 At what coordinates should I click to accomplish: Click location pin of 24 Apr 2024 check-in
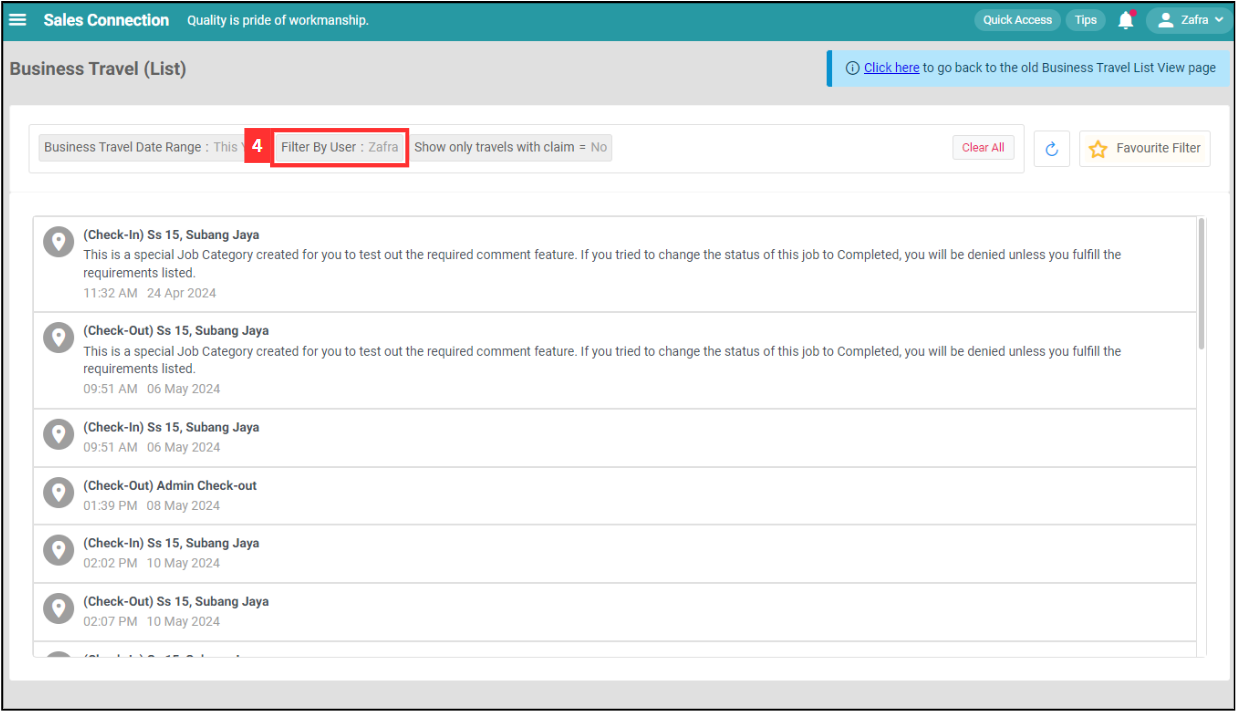(59, 241)
